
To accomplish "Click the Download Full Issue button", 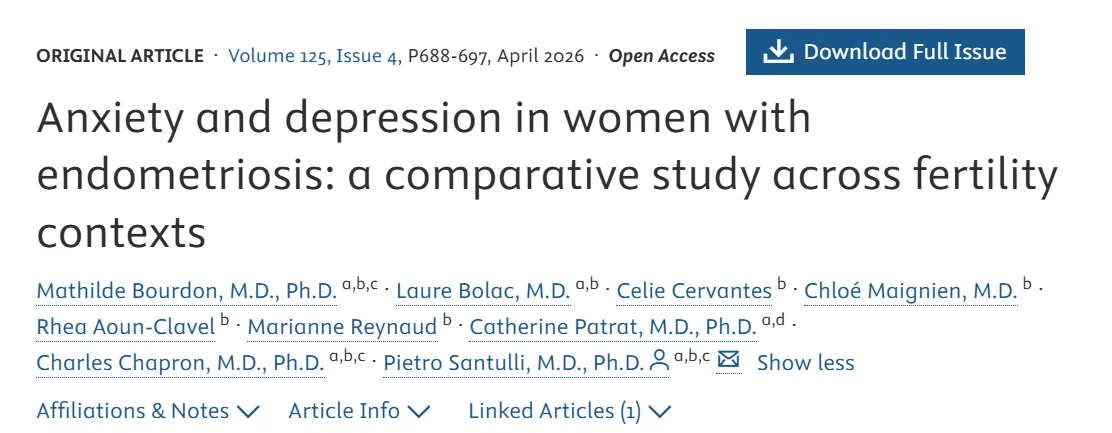I will (885, 52).
